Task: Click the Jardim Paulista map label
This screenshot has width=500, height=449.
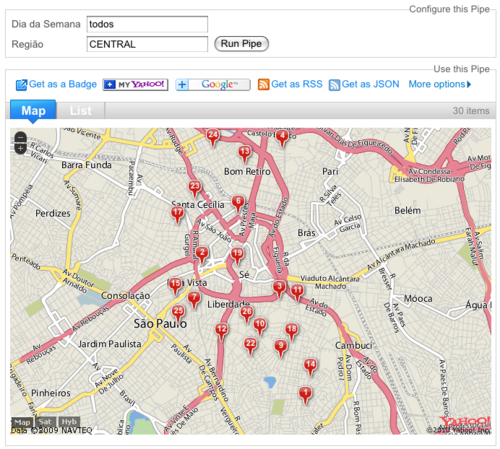Action: point(110,344)
